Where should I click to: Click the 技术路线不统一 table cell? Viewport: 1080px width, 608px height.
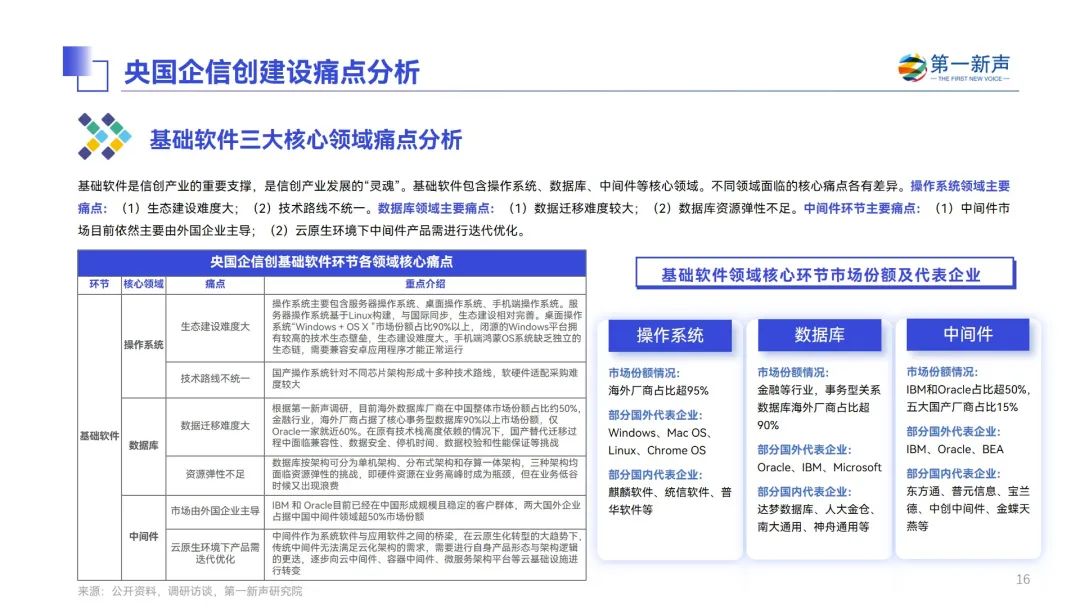(215, 379)
